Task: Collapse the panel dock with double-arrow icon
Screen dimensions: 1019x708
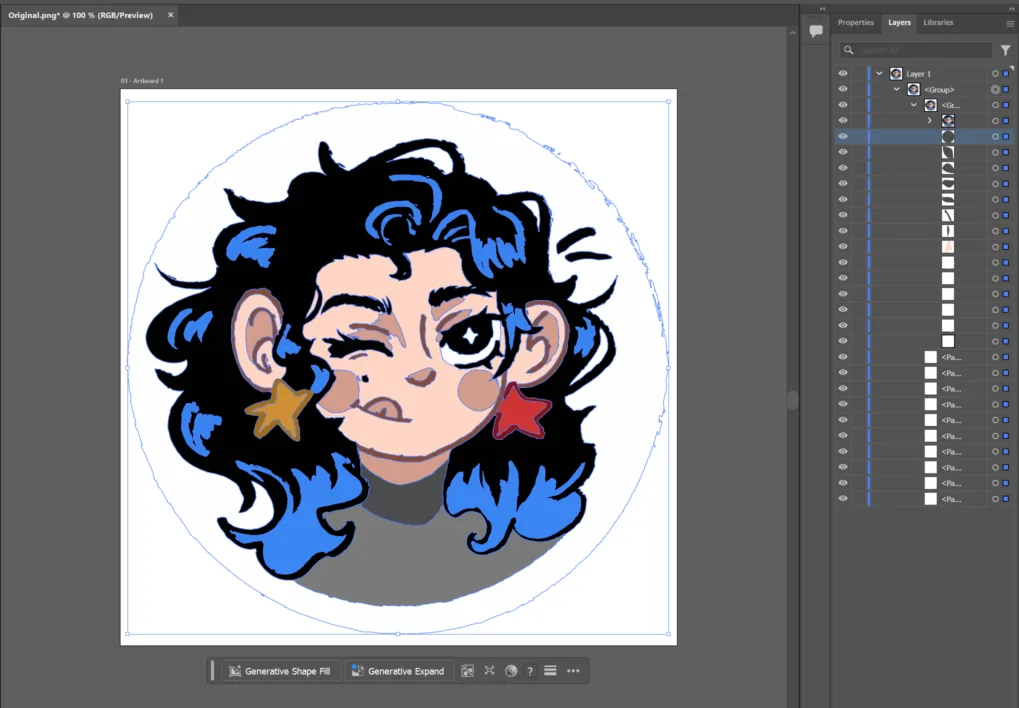Action: point(1011,8)
